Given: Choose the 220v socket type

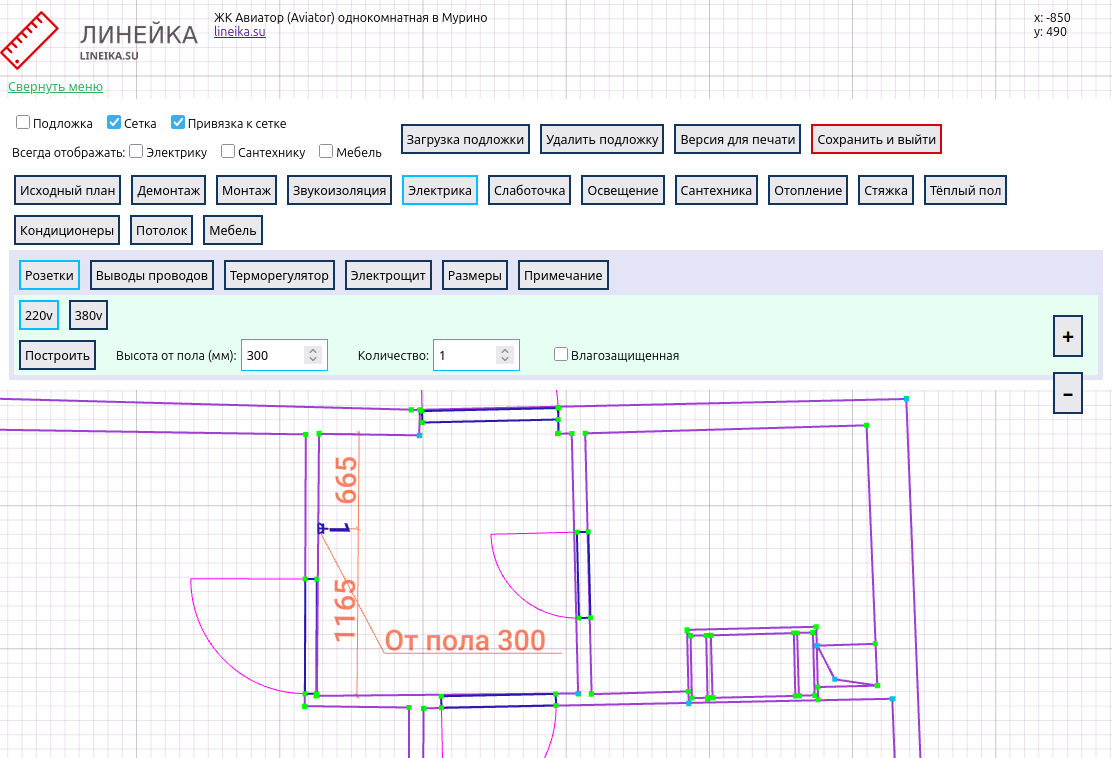Looking at the screenshot, I should 39,316.
